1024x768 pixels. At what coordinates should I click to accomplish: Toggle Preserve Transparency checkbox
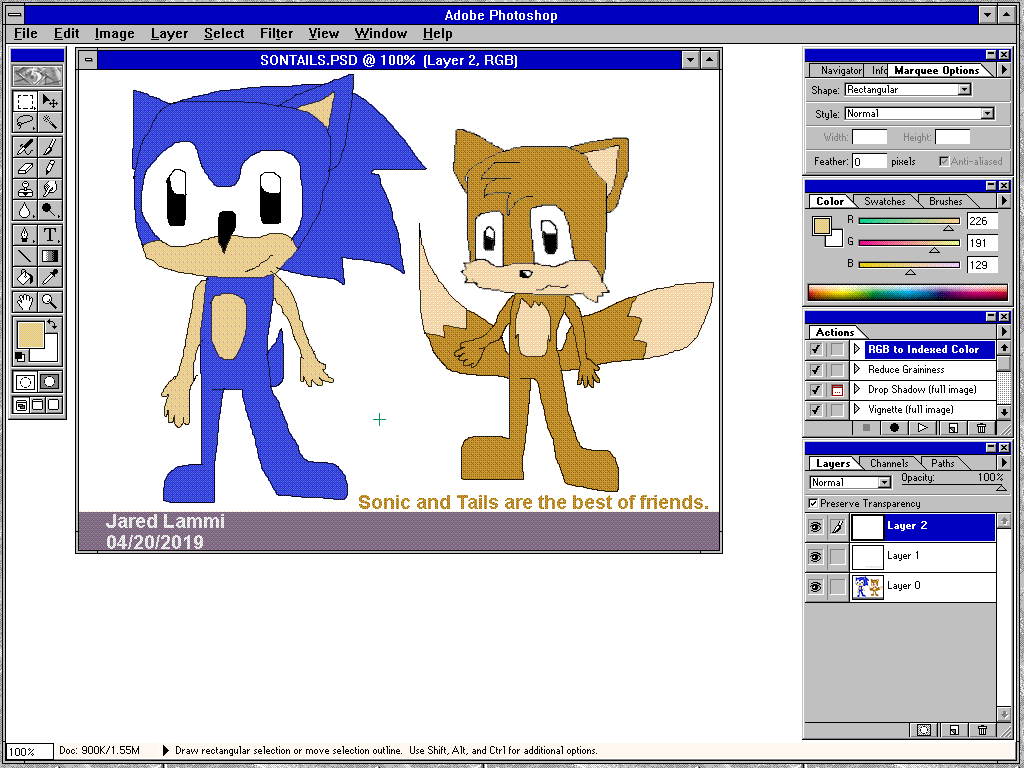point(813,504)
